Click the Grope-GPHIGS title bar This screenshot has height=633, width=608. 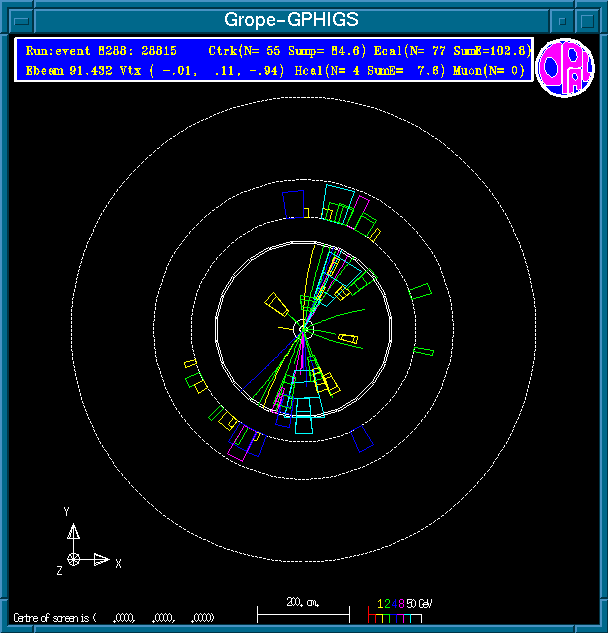pyautogui.click(x=290, y=19)
